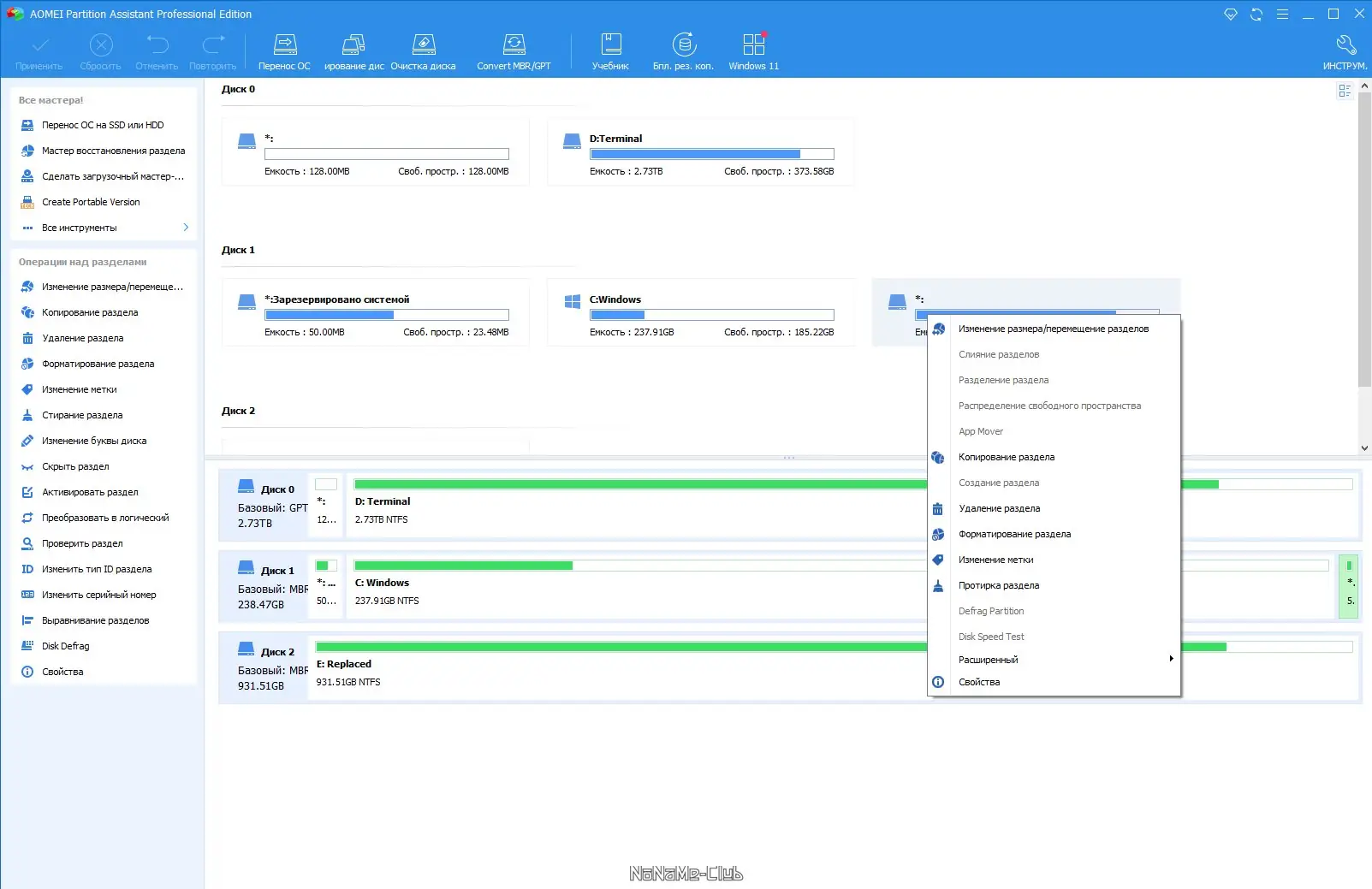Expand Все инструменты list
The height and width of the screenshot is (889, 1372).
click(x=104, y=228)
